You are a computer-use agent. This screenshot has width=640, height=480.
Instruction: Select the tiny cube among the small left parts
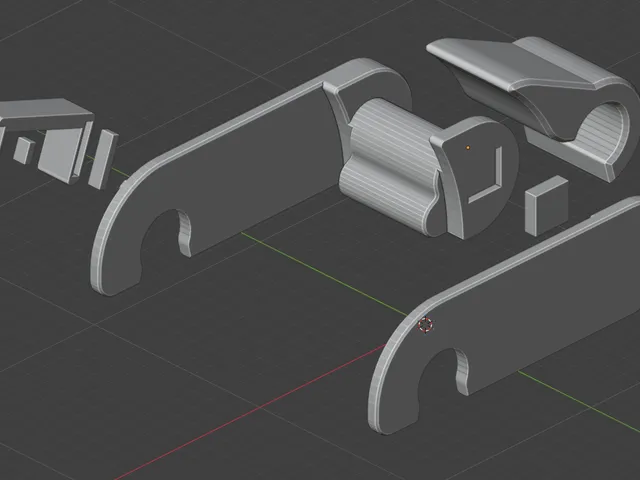coord(24,151)
